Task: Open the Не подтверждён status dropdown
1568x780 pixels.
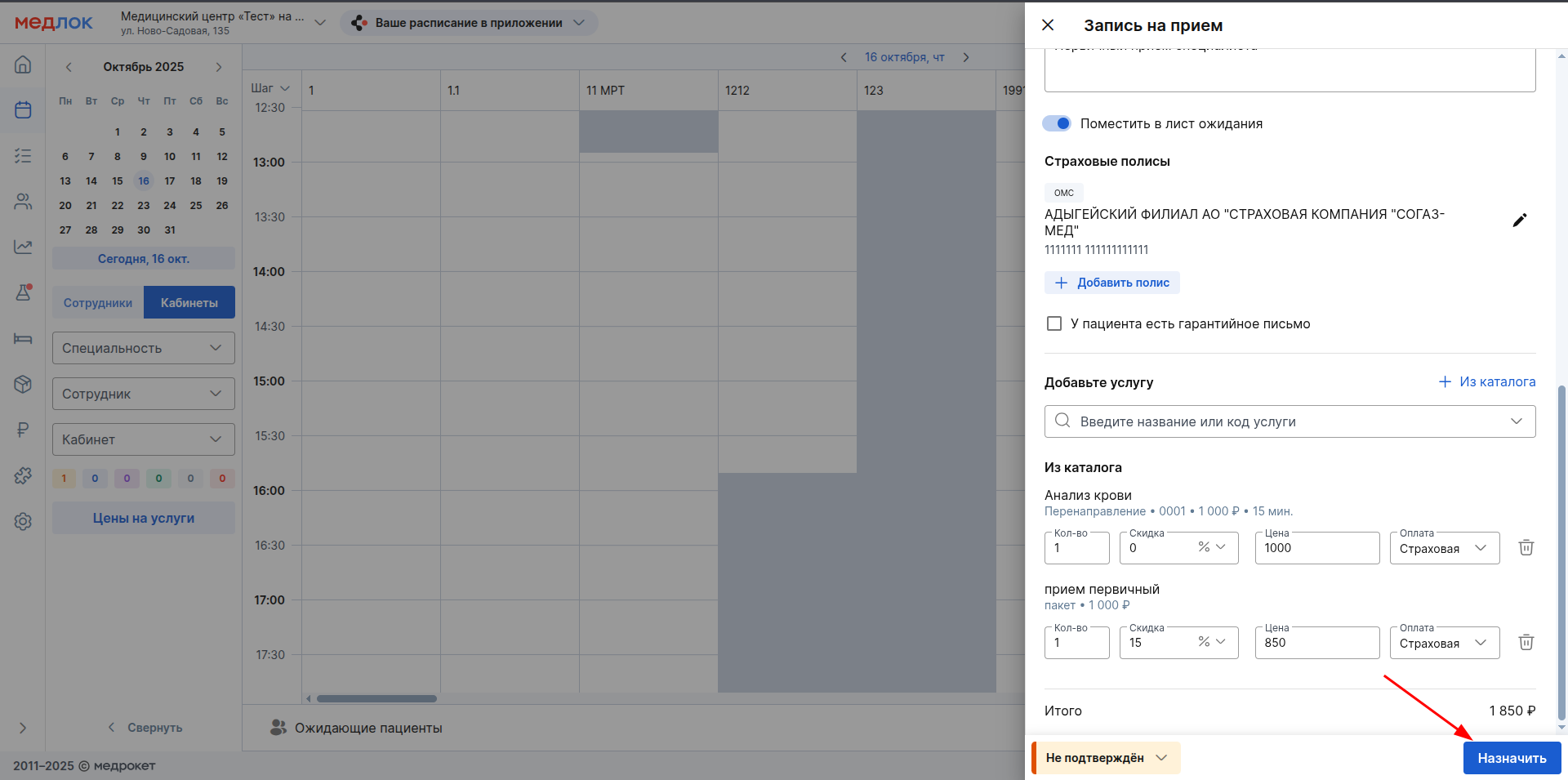Action: point(1107,758)
